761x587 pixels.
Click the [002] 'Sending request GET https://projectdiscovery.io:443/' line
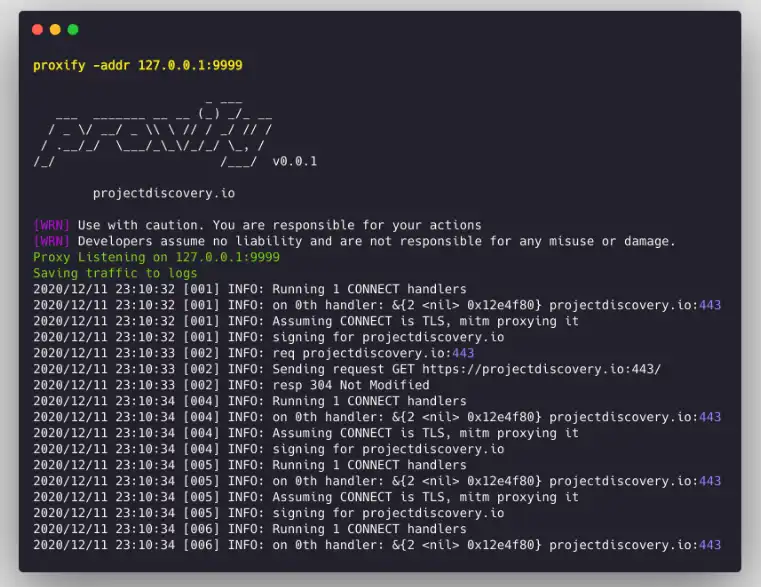click(x=347, y=369)
